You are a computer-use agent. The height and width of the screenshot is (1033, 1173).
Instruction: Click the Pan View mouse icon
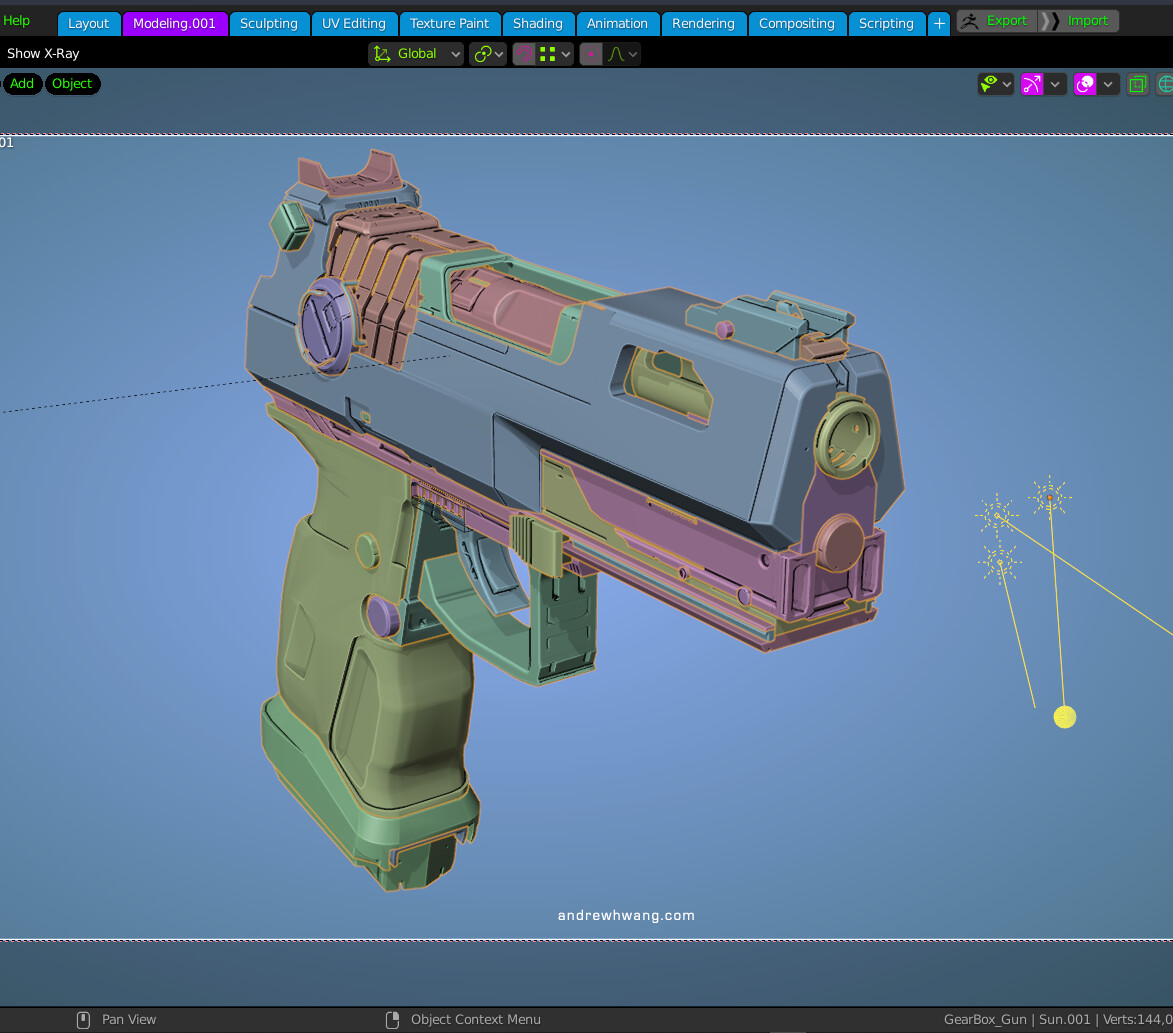pyautogui.click(x=83, y=1020)
